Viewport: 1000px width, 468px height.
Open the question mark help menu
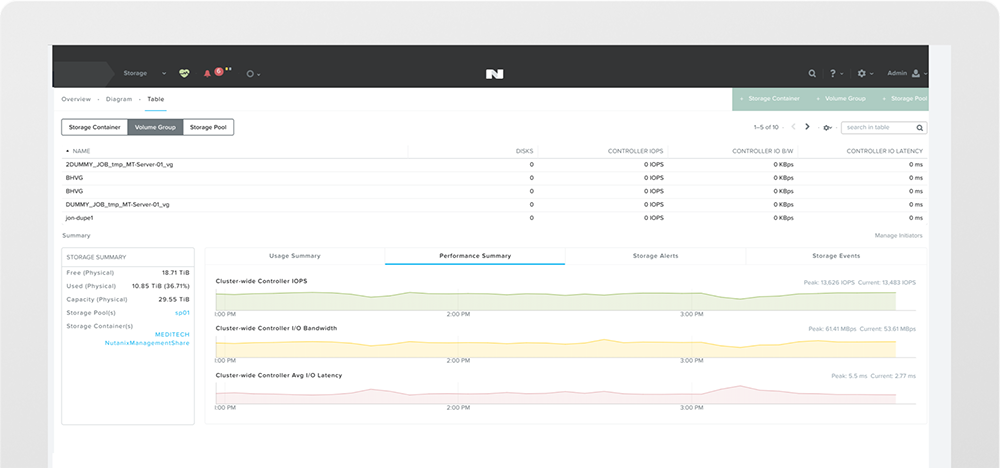point(835,73)
